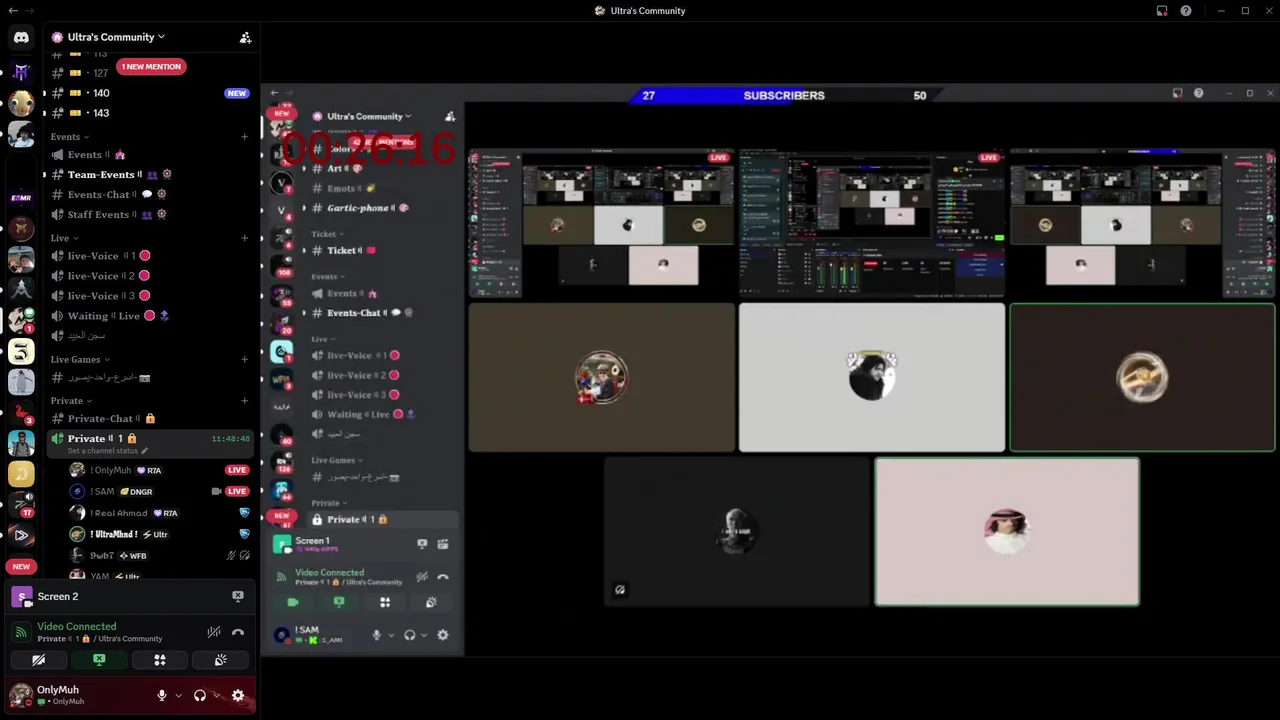Image resolution: width=1280 pixels, height=720 pixels.
Task: Add a channel to the Events category
Action: pos(245,137)
